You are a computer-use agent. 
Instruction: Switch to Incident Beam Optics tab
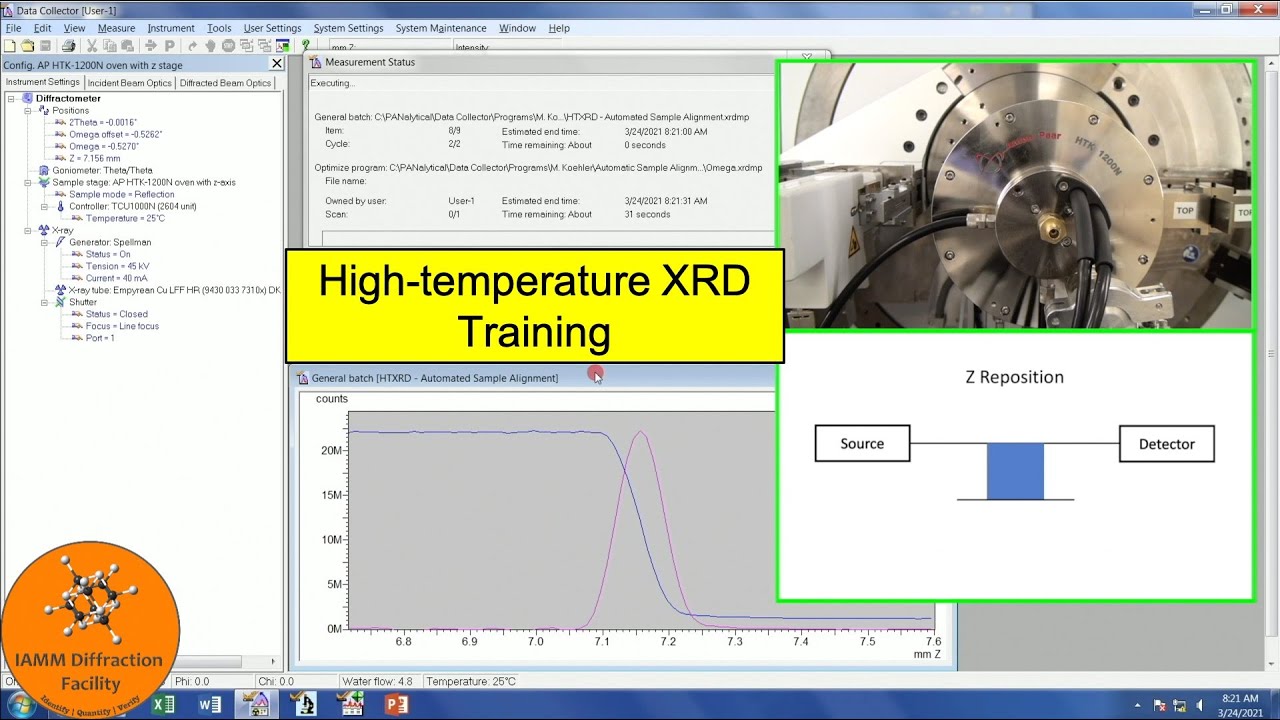pyautogui.click(x=129, y=83)
